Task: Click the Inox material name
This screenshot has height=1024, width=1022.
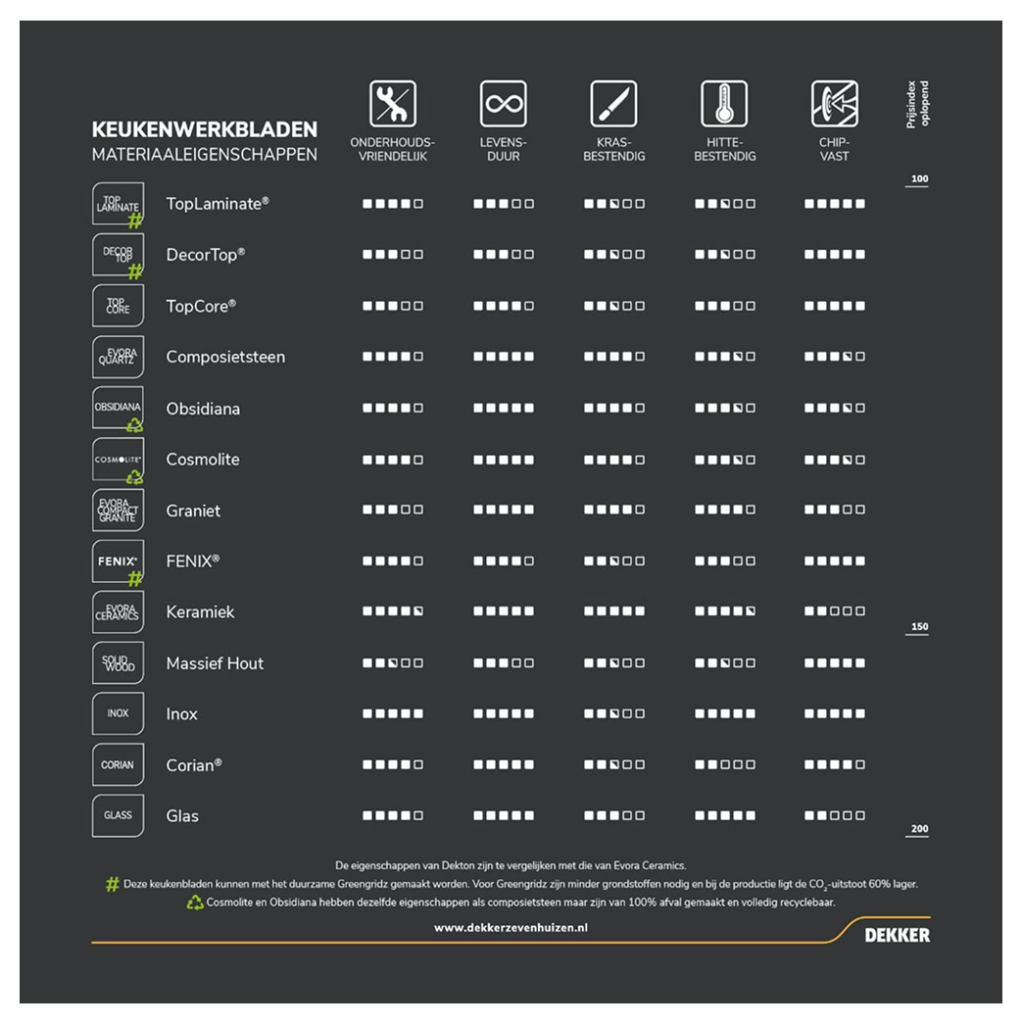Action: point(182,714)
